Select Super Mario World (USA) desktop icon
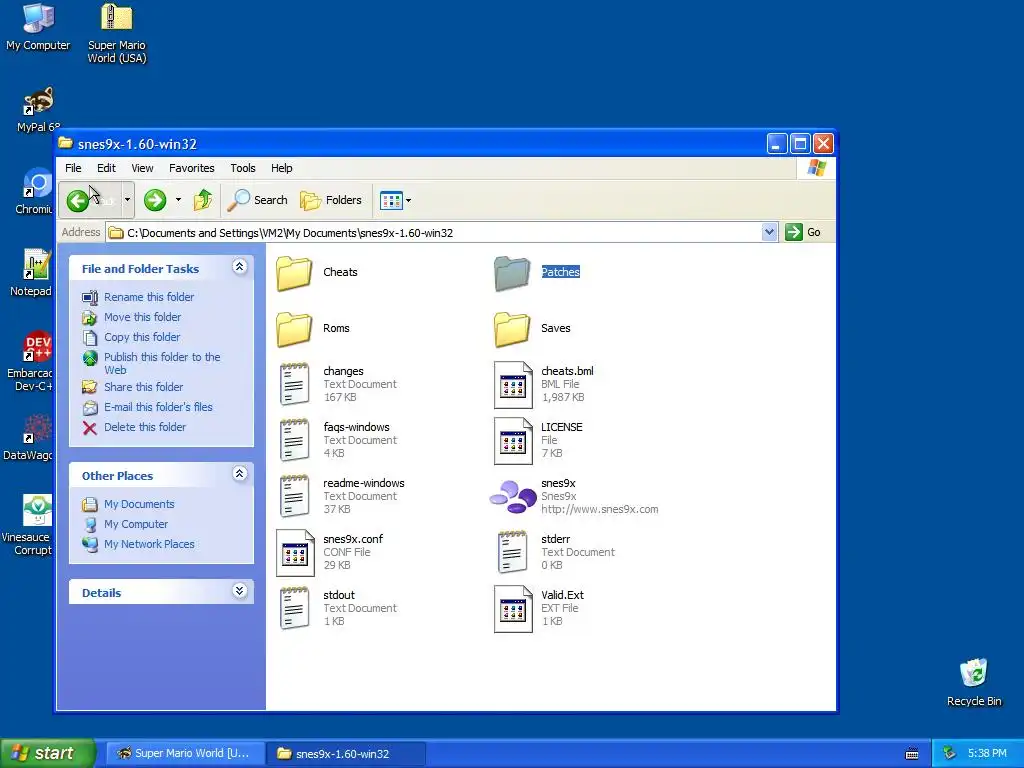This screenshot has width=1024, height=768. 117,33
